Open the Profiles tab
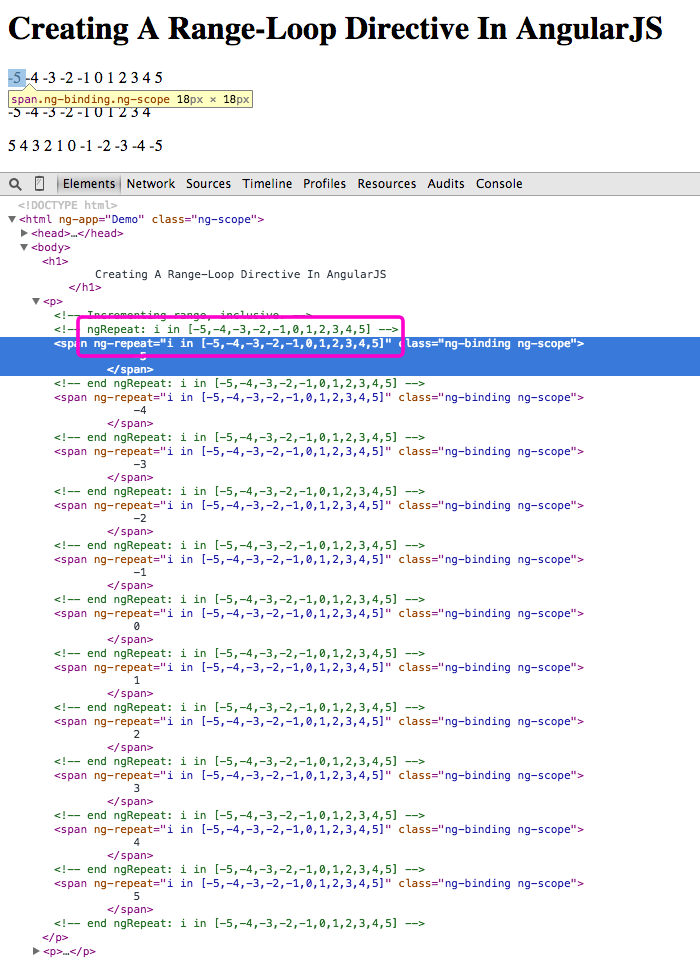This screenshot has width=700, height=960. (325, 184)
